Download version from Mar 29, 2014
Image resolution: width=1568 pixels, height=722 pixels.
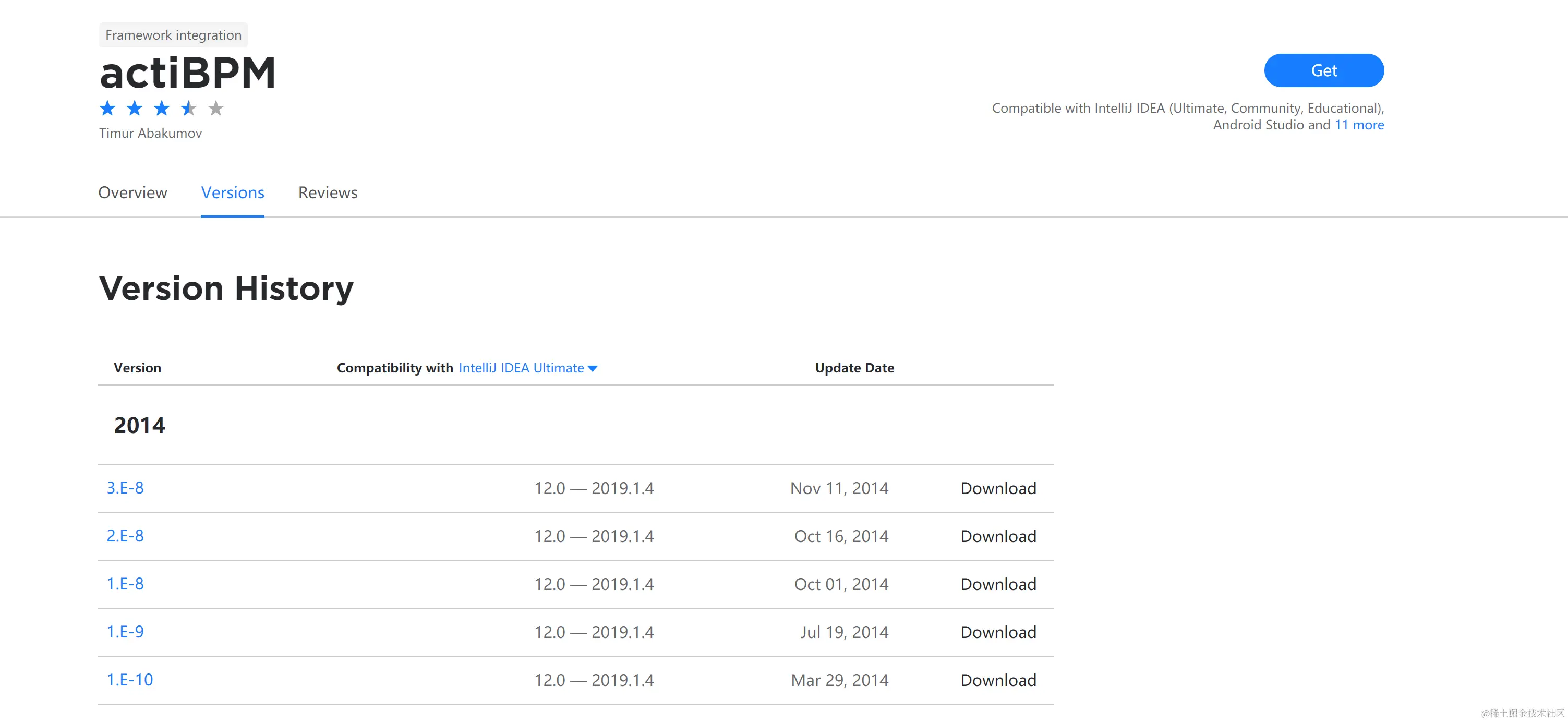998,680
